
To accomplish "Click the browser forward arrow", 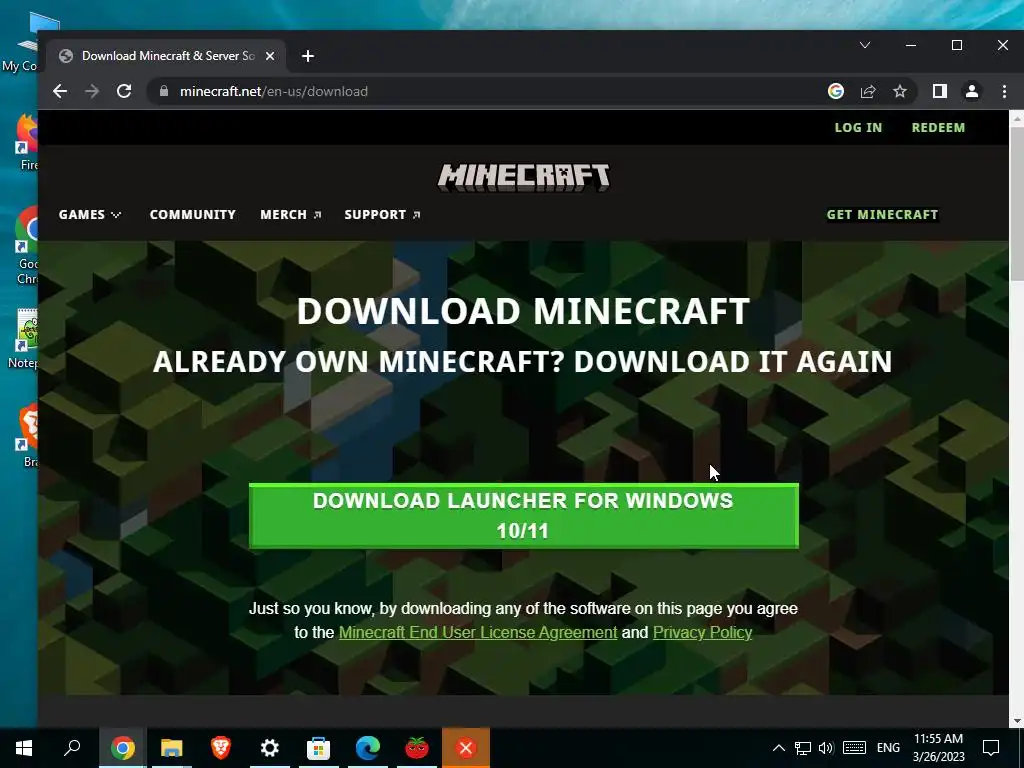I will point(92,91).
